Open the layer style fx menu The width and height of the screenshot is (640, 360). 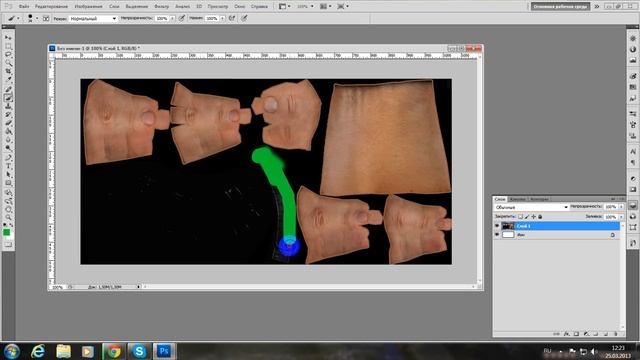tap(567, 334)
